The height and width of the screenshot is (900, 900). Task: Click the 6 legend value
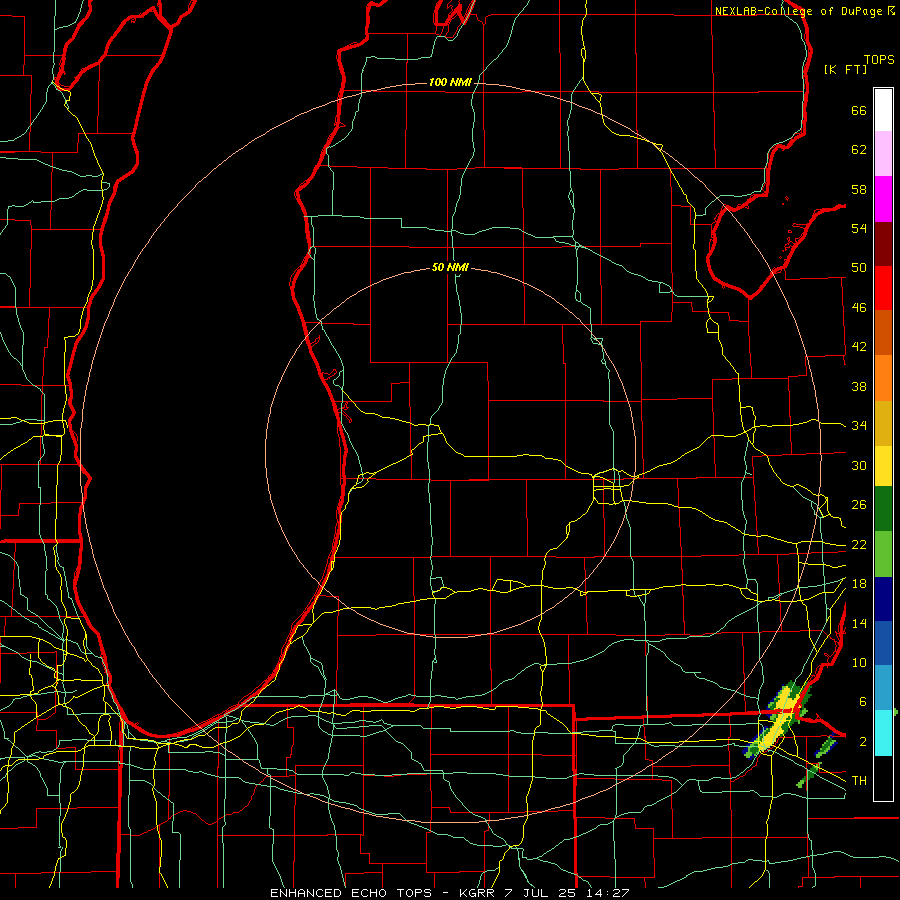click(862, 702)
